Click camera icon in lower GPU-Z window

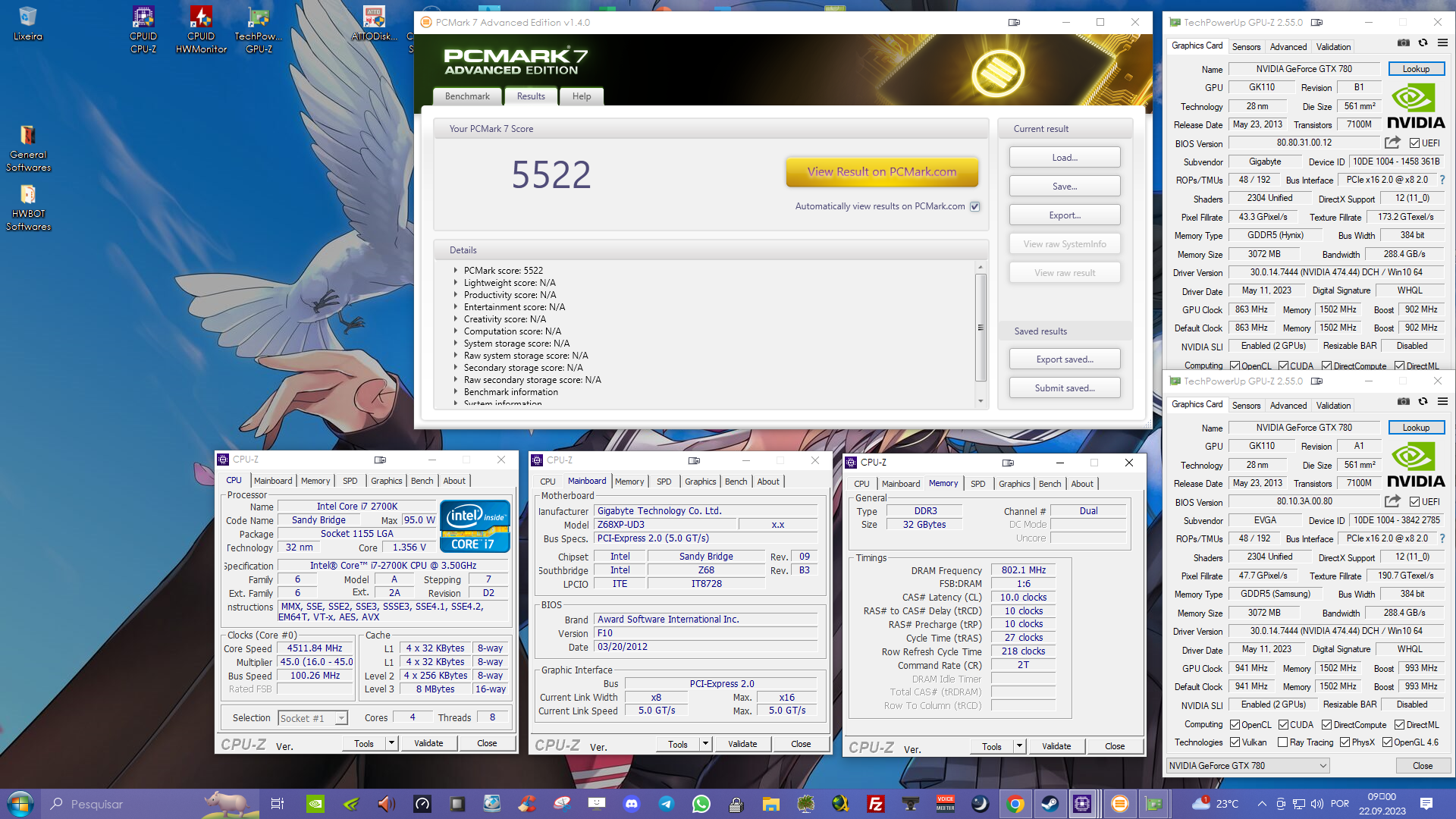(1404, 402)
